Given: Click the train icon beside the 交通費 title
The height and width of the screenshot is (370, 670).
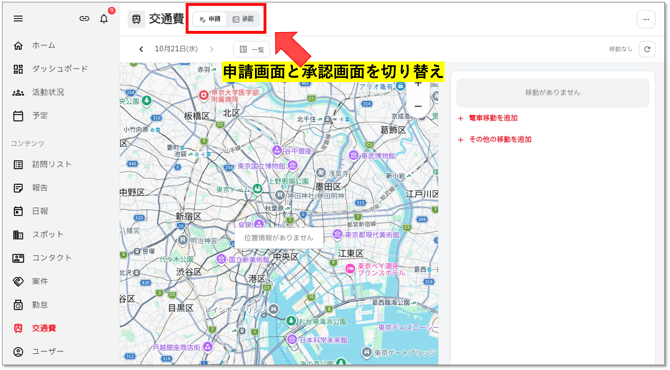Looking at the screenshot, I should (136, 19).
